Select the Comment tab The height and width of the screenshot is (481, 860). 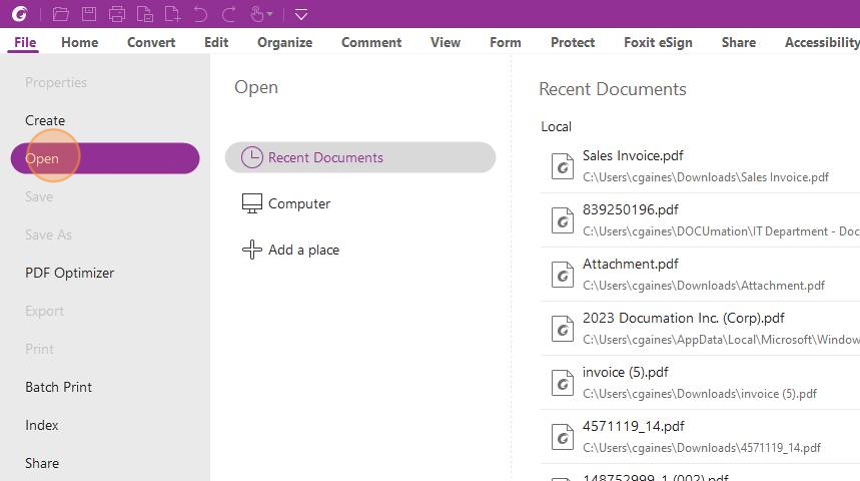coord(371,42)
